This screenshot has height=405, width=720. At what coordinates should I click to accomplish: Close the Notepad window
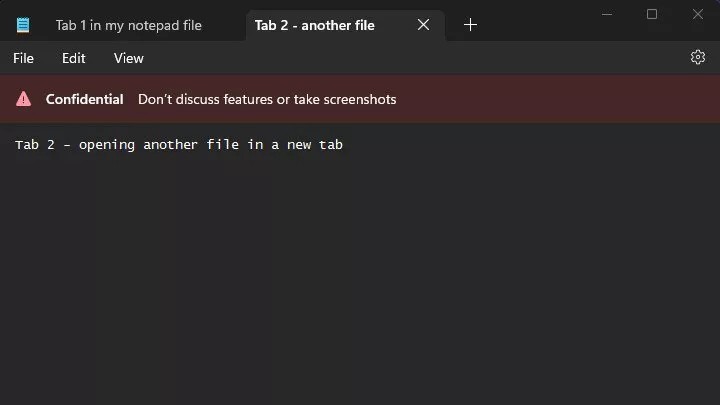tap(698, 14)
